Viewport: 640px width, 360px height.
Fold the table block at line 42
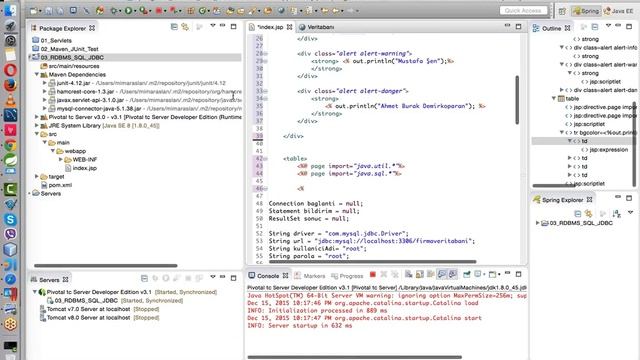265,159
